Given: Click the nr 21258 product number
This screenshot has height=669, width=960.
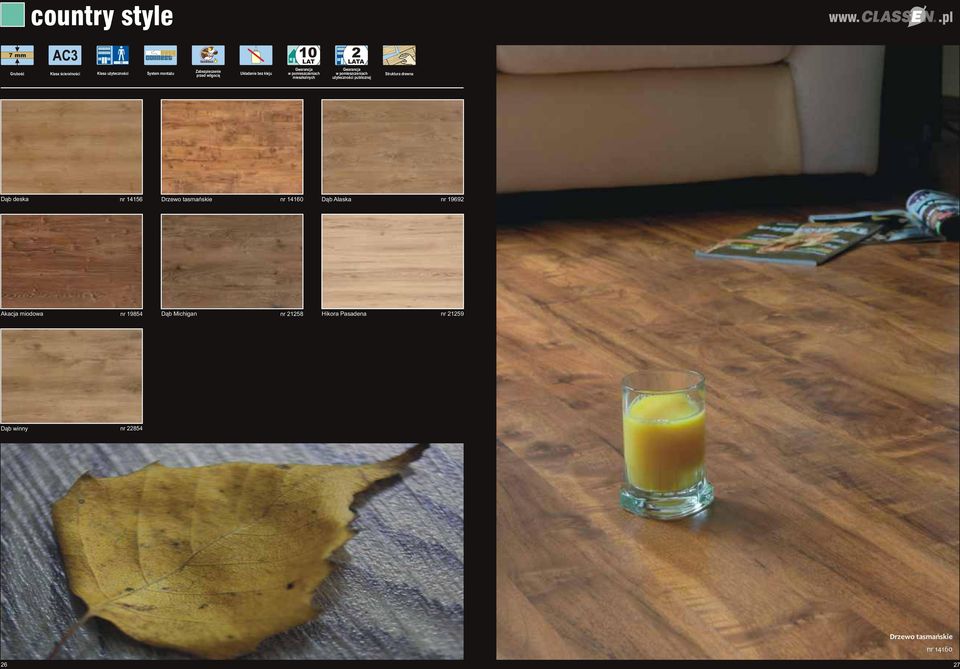Looking at the screenshot, I should tap(291, 314).
